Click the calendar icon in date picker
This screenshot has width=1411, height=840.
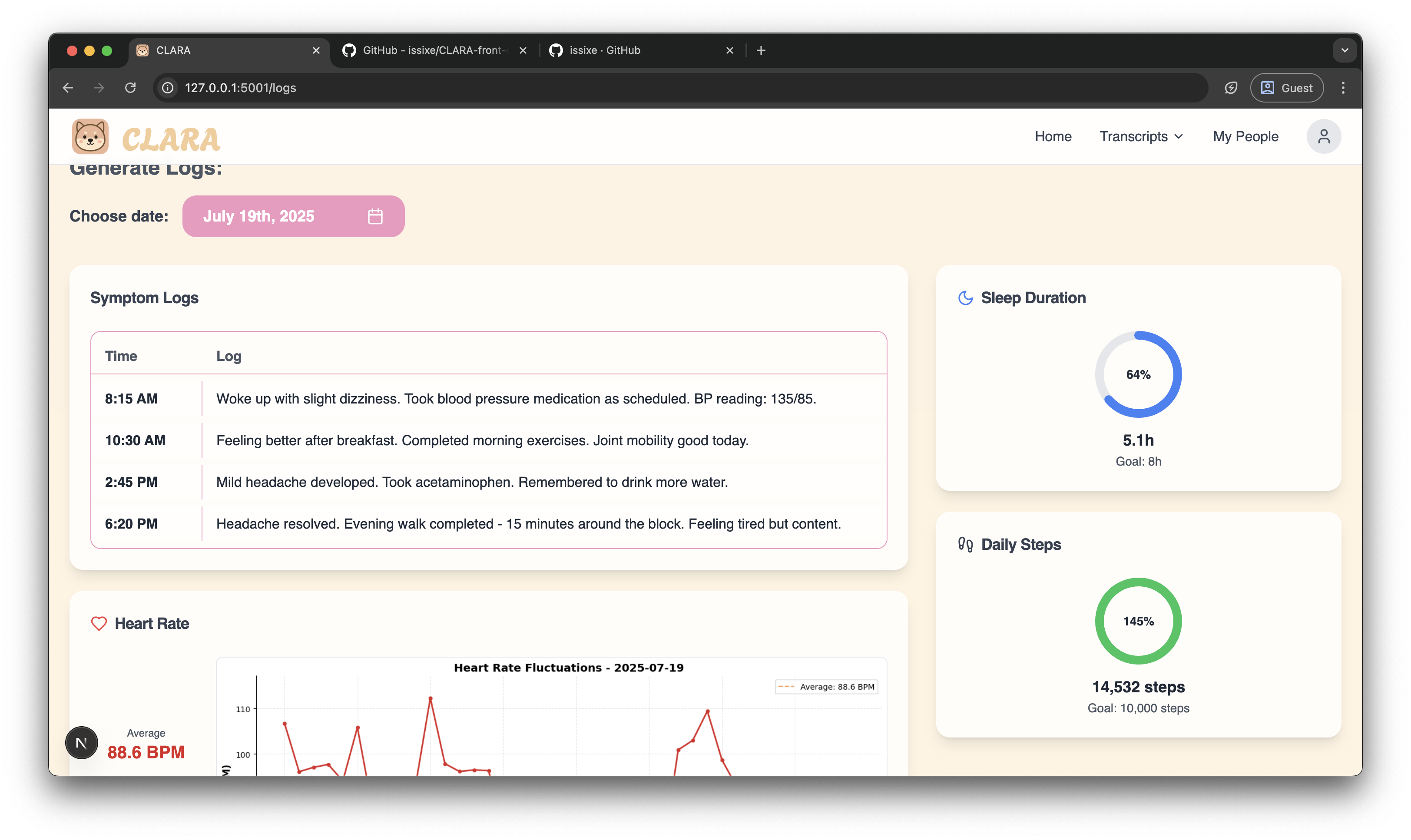coord(375,216)
